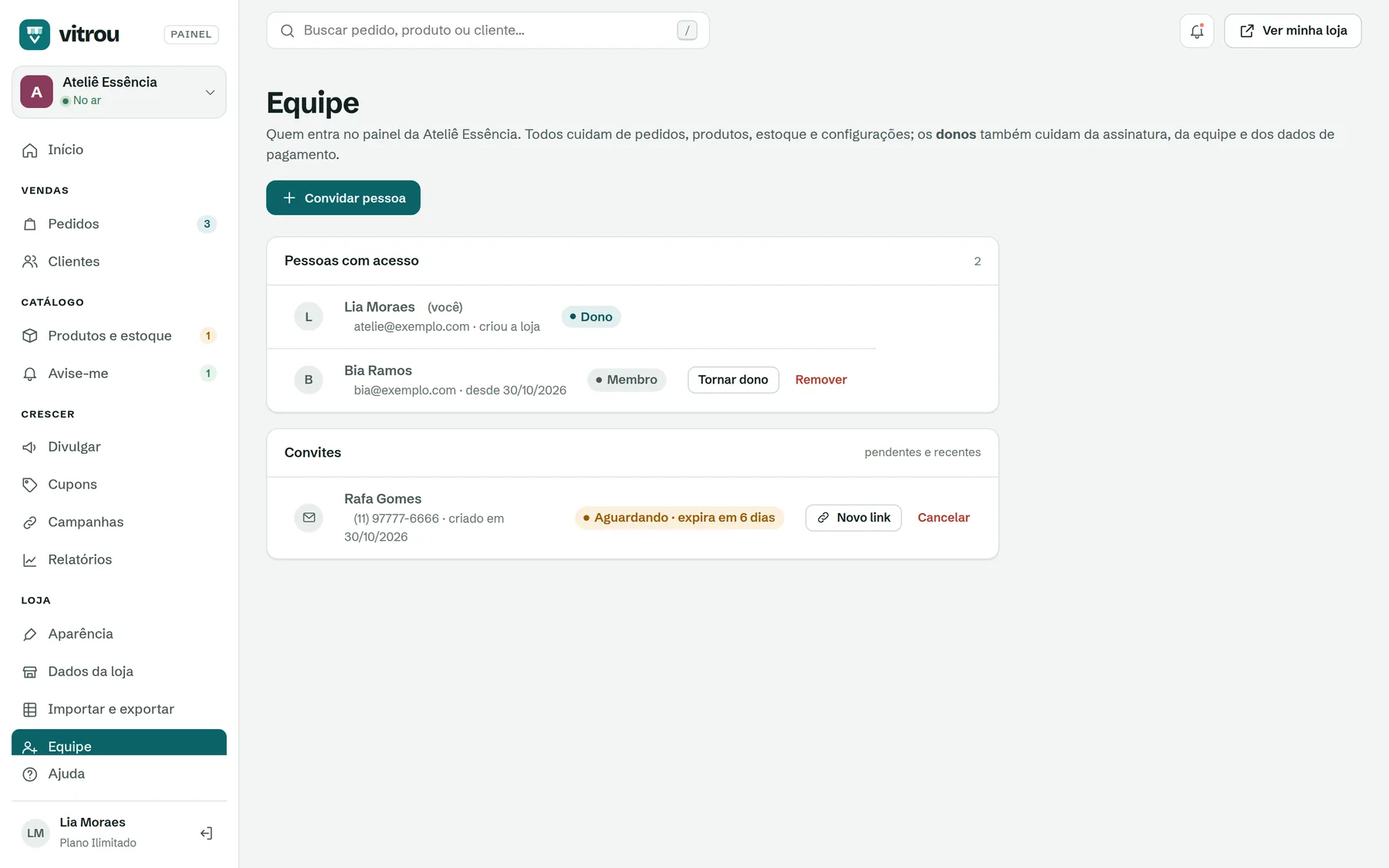Click the Aparência brush icon
This screenshot has height=868, width=1389.
pyautogui.click(x=30, y=634)
